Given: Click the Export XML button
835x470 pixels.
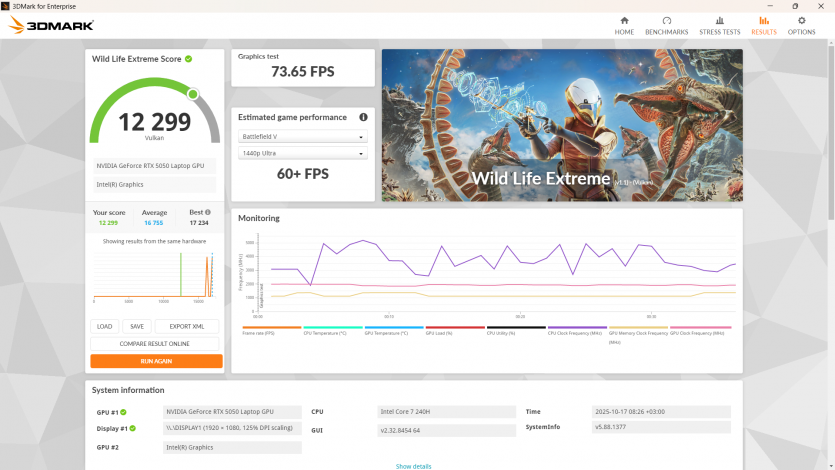Looking at the screenshot, I should pyautogui.click(x=186, y=326).
